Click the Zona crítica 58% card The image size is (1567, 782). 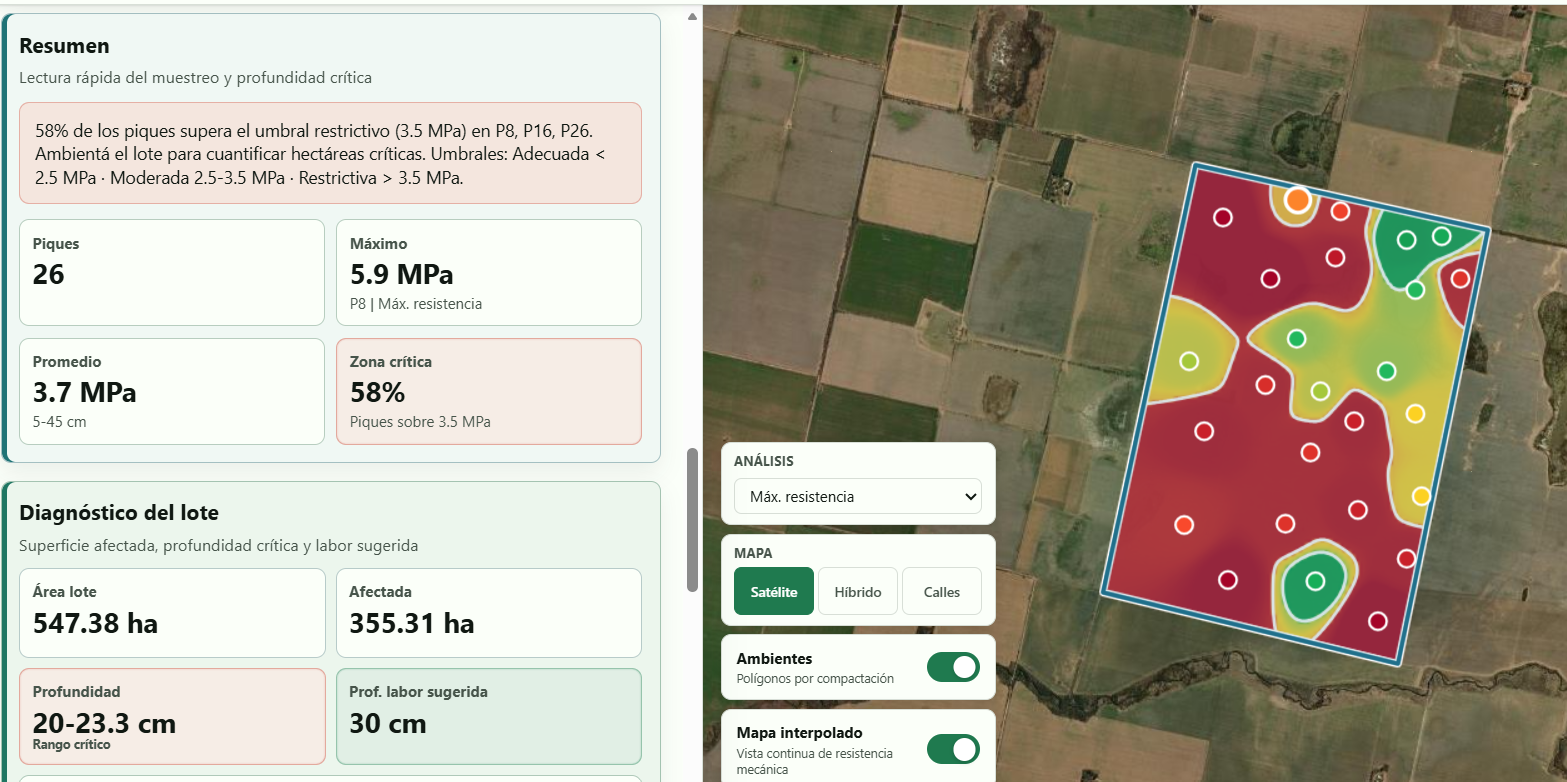pos(489,391)
